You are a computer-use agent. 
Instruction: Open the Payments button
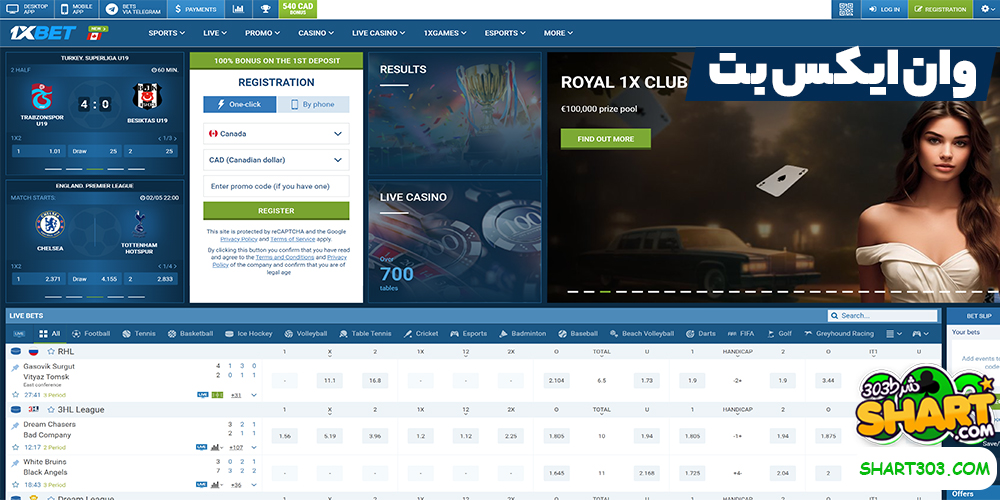tap(196, 9)
